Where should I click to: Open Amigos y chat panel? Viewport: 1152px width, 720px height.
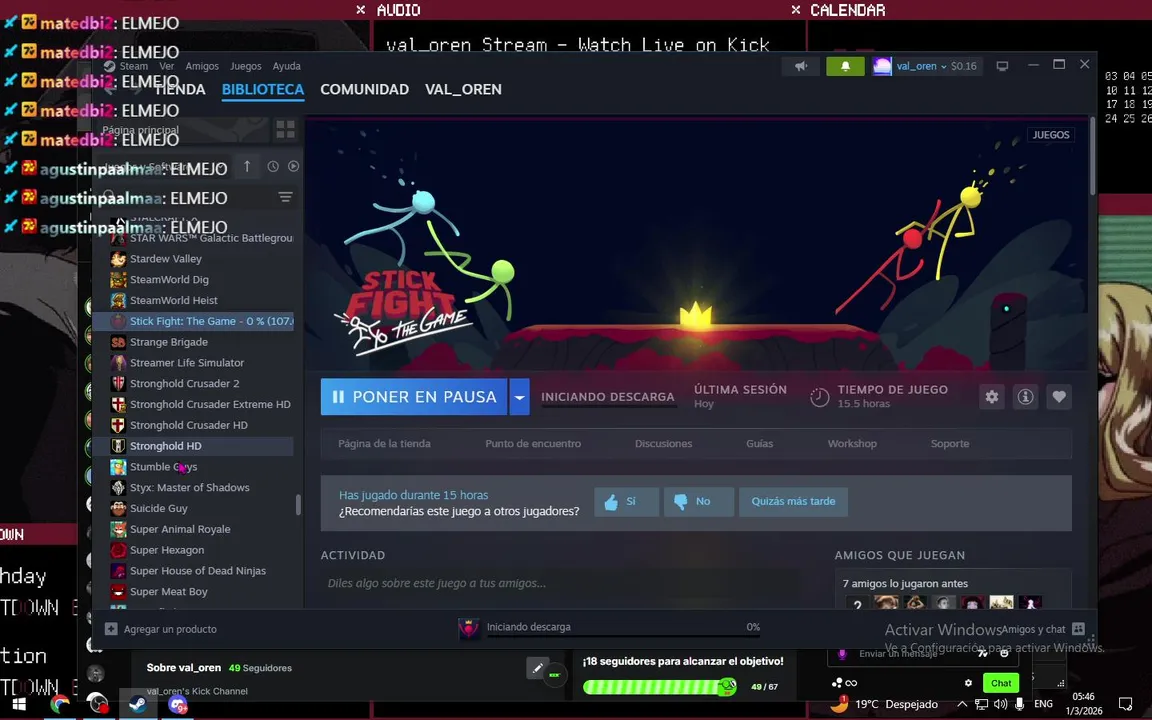pos(1043,630)
